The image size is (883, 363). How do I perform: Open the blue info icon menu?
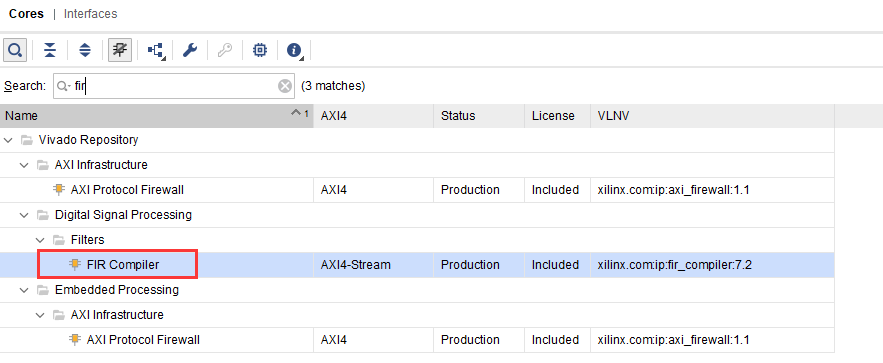(295, 51)
